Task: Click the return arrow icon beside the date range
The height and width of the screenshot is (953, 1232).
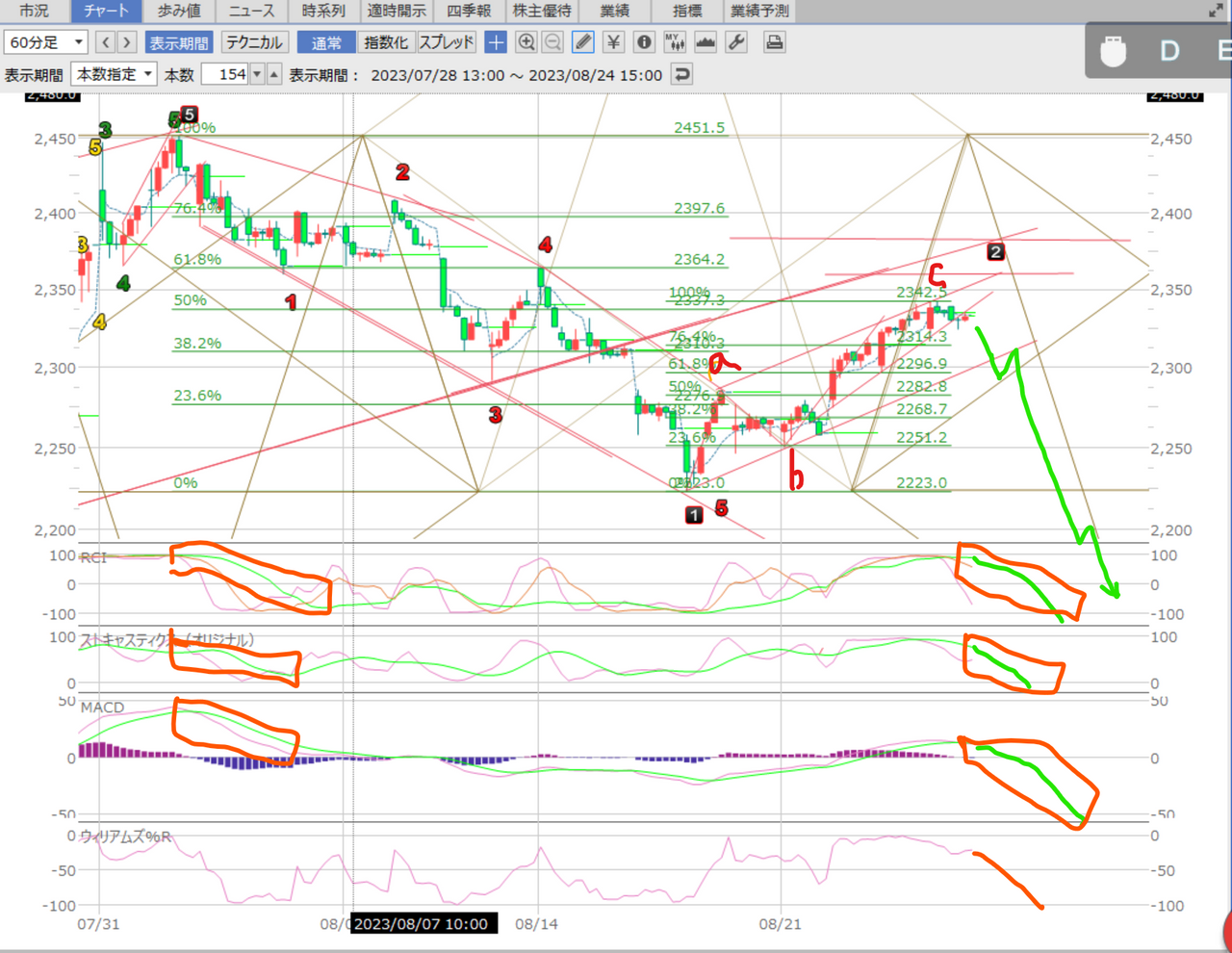Action: (x=681, y=74)
